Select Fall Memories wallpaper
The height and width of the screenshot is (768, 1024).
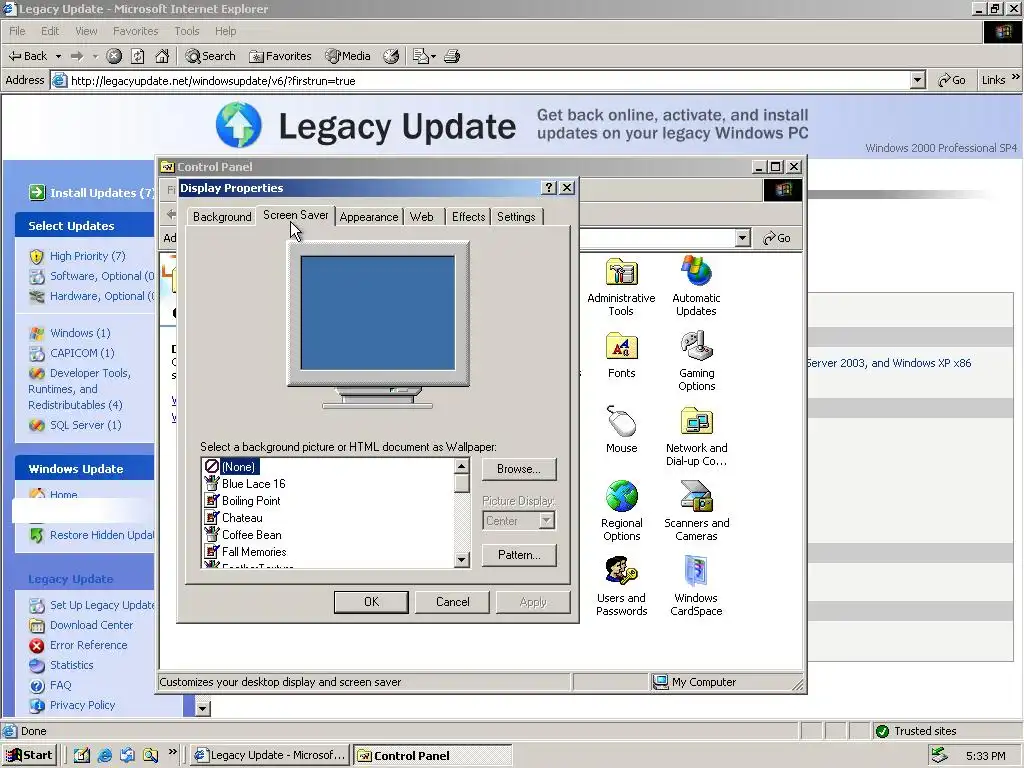coord(254,552)
